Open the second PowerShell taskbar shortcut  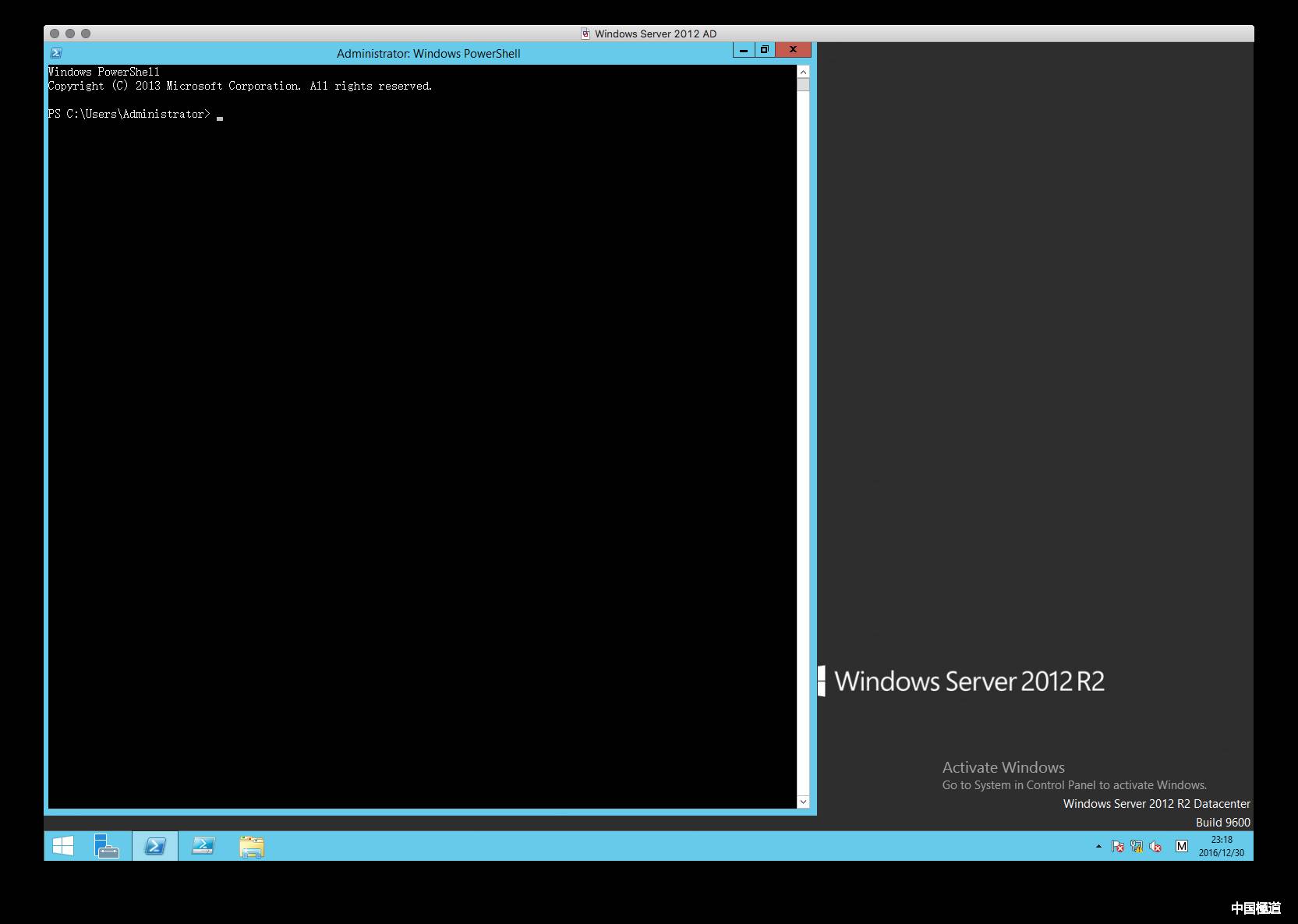203,846
